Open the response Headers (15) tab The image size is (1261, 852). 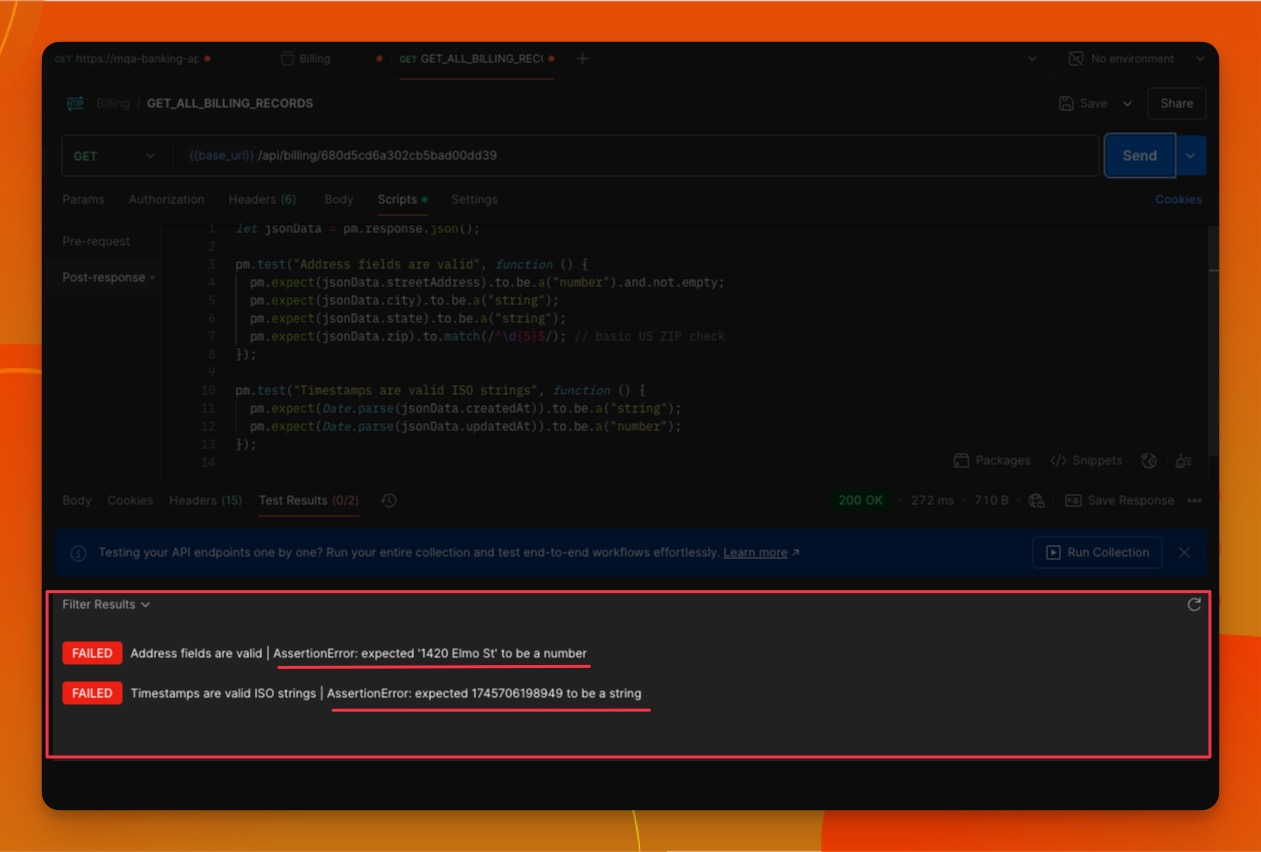[205, 500]
